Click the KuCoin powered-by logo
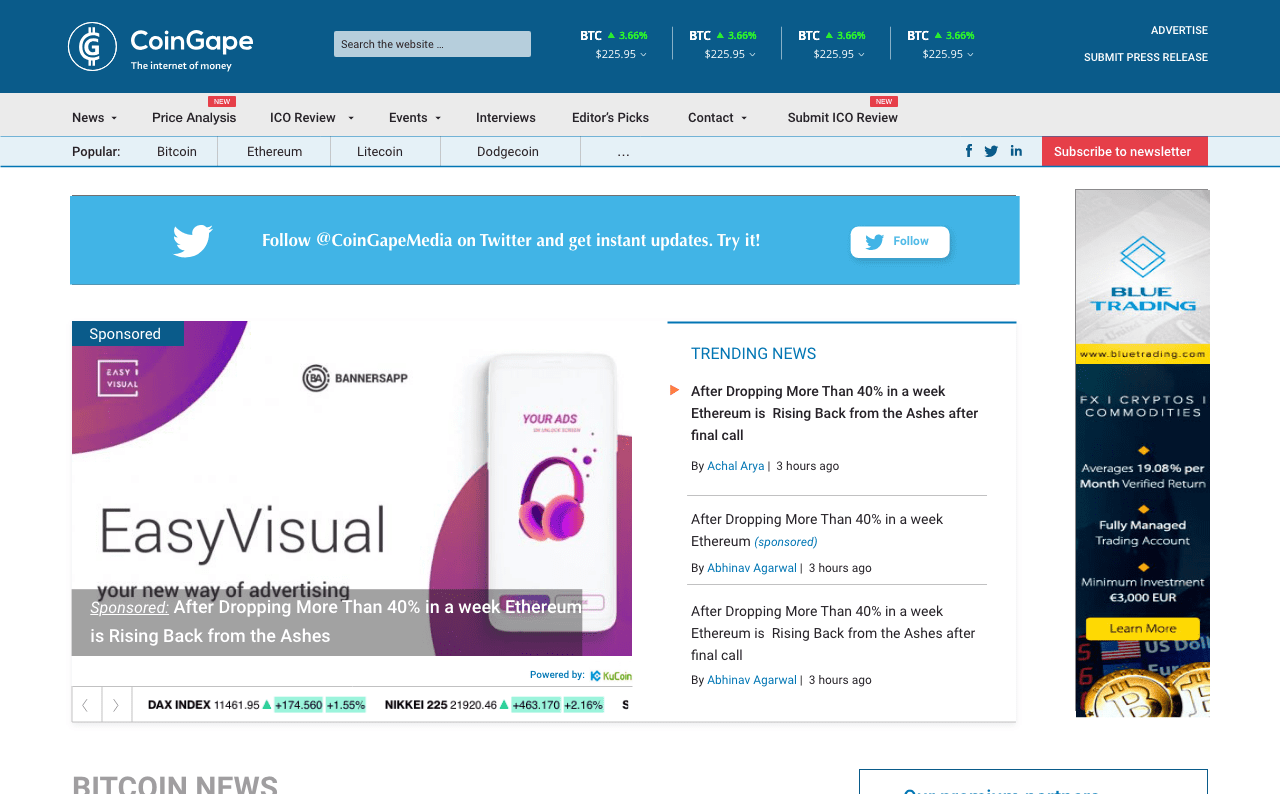 (x=610, y=676)
